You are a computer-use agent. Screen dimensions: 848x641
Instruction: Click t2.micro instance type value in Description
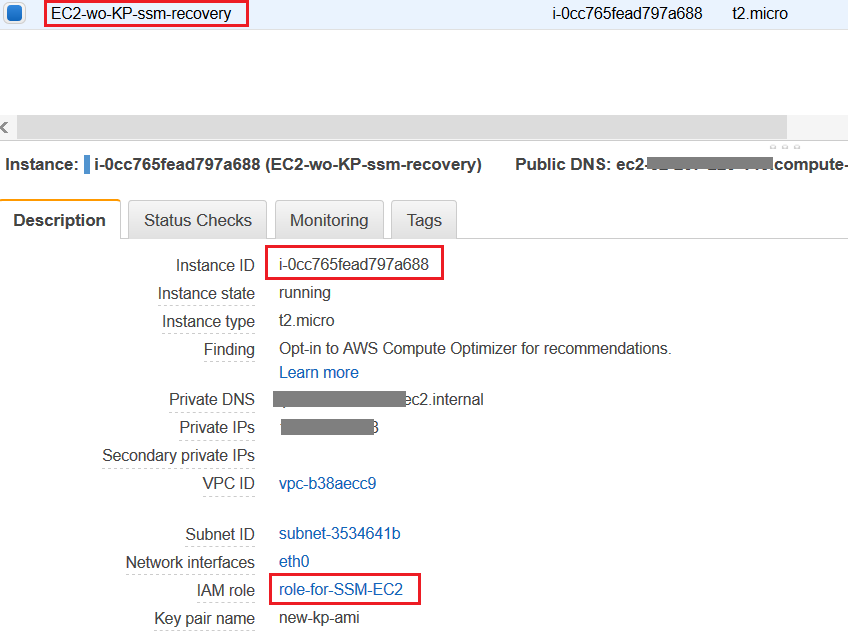pos(307,321)
